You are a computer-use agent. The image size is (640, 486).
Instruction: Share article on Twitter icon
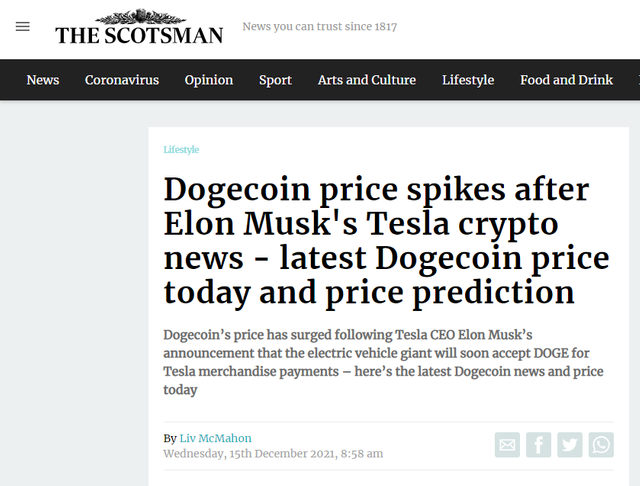coord(570,444)
